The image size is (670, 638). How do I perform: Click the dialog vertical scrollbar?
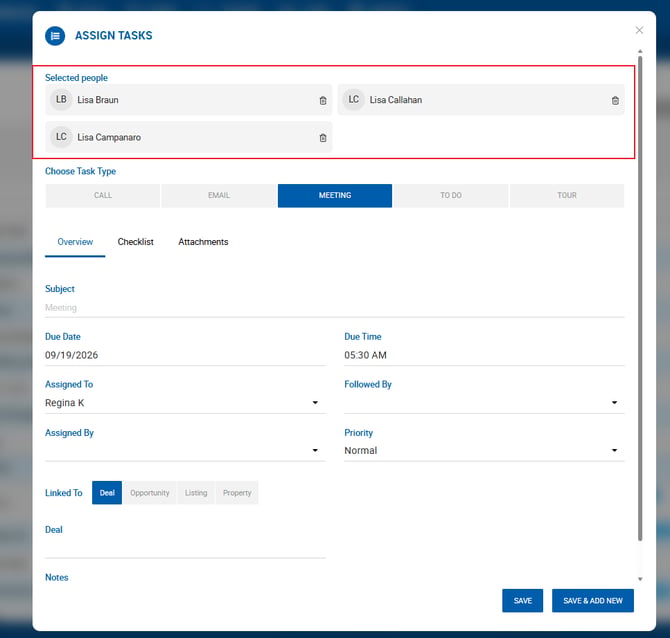pyautogui.click(x=640, y=298)
